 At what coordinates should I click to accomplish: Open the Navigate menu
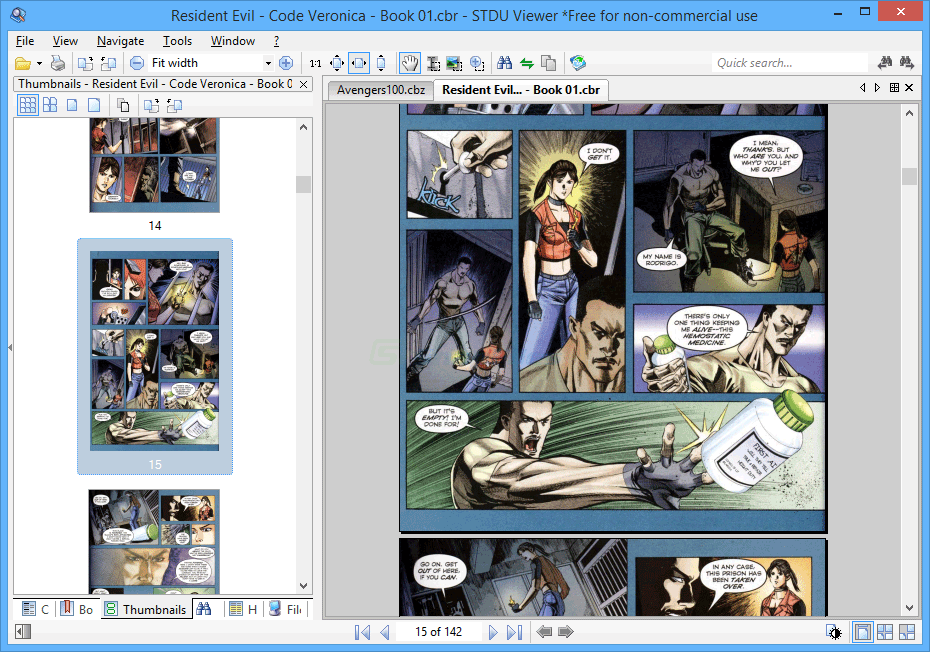[x=120, y=41]
